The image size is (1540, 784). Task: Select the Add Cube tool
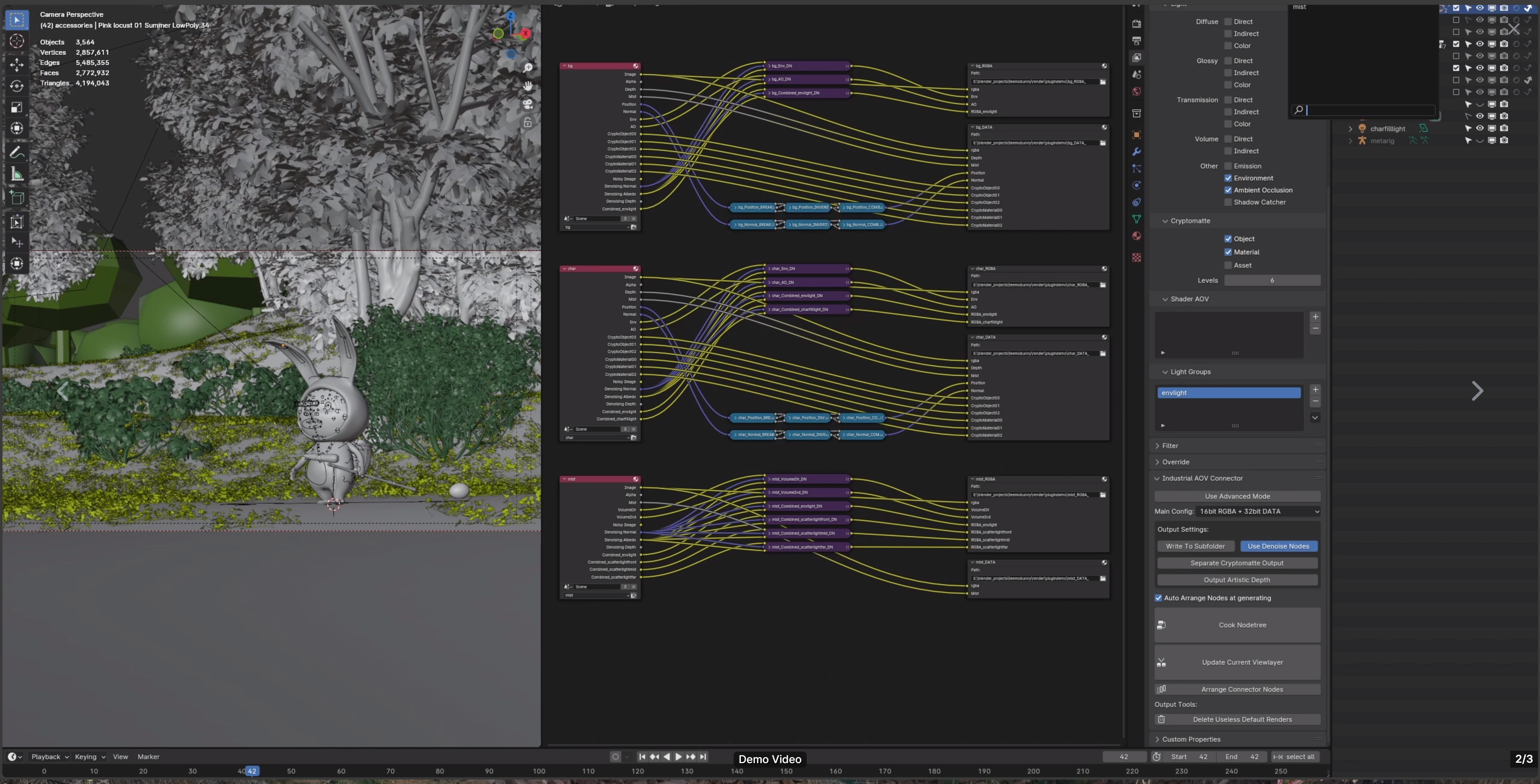(17, 198)
